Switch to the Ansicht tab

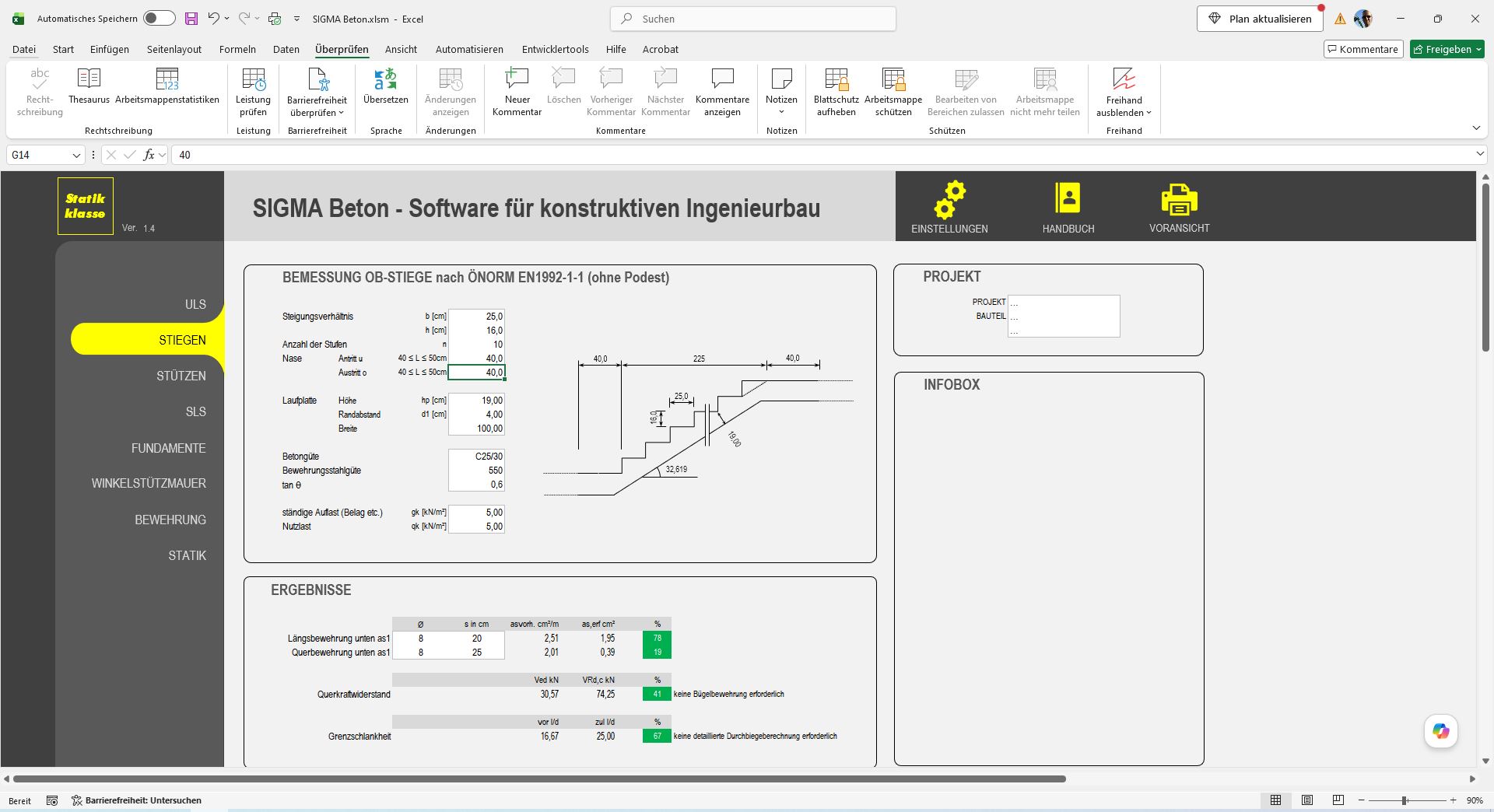(x=401, y=49)
